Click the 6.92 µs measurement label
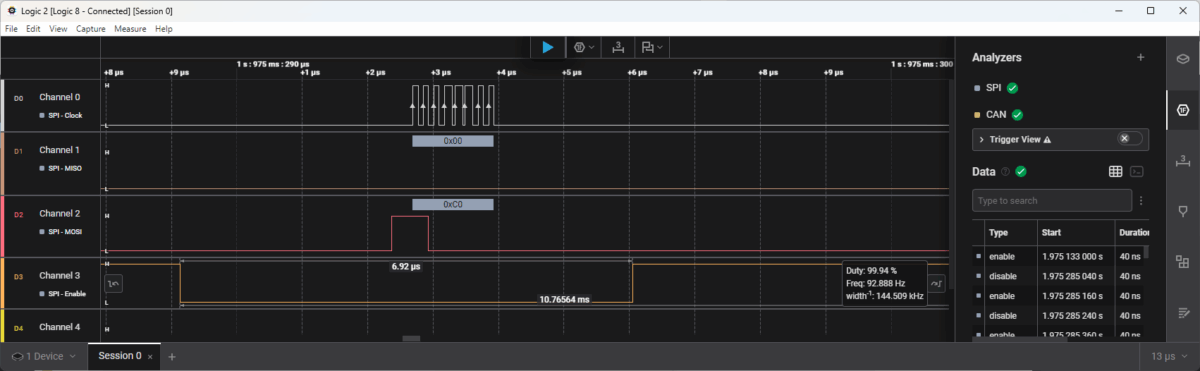1200x371 pixels. 407,267
